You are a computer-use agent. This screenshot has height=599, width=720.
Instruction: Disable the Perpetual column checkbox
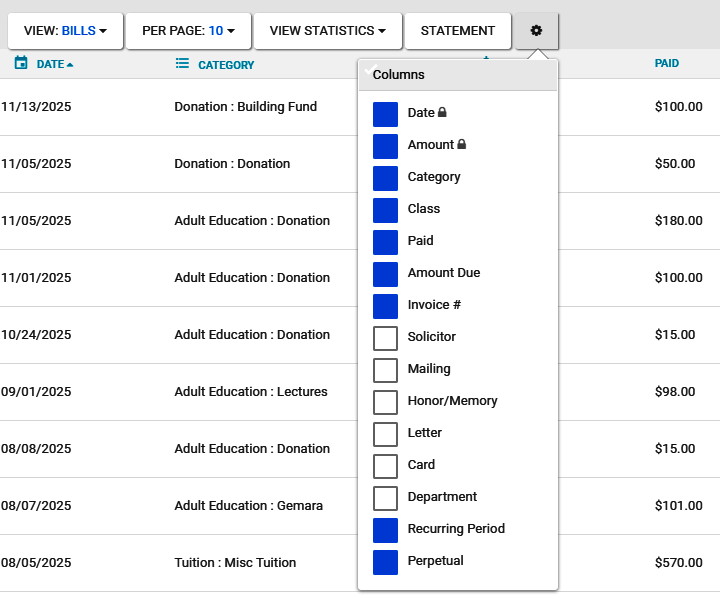click(x=385, y=562)
